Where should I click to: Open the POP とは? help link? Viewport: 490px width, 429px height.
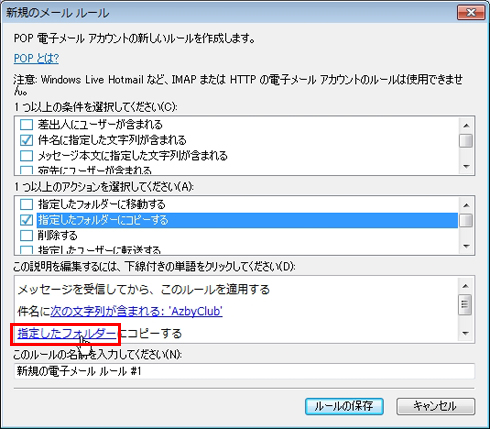click(x=36, y=58)
